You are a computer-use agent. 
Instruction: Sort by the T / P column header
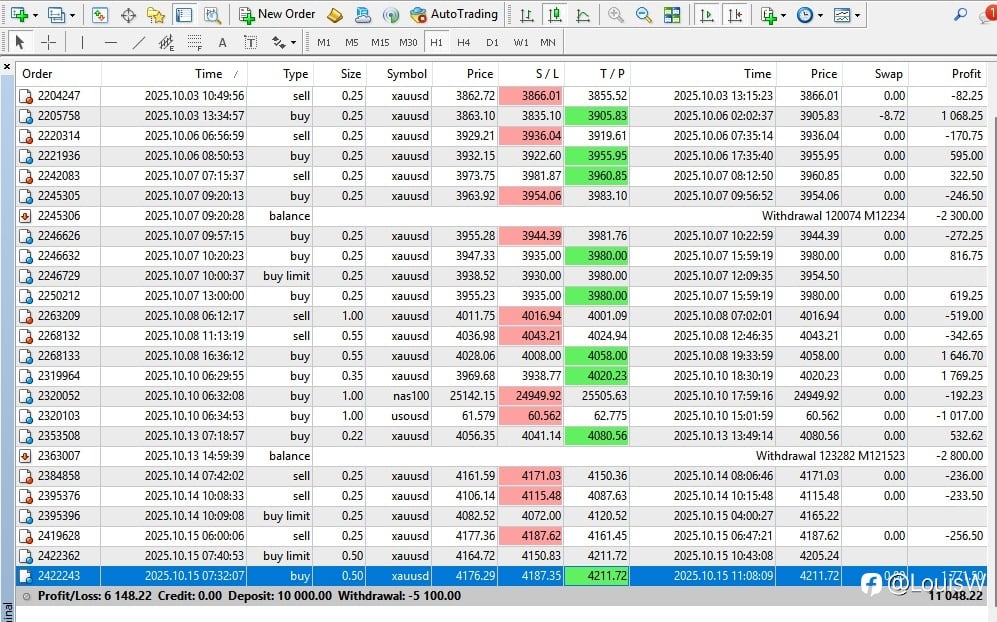pos(596,74)
